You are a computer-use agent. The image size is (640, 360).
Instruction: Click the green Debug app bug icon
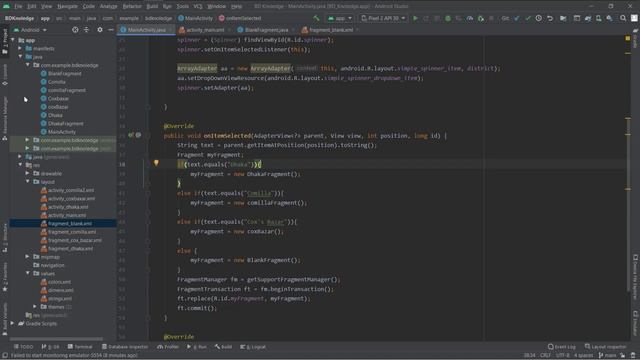pyautogui.click(x=448, y=18)
